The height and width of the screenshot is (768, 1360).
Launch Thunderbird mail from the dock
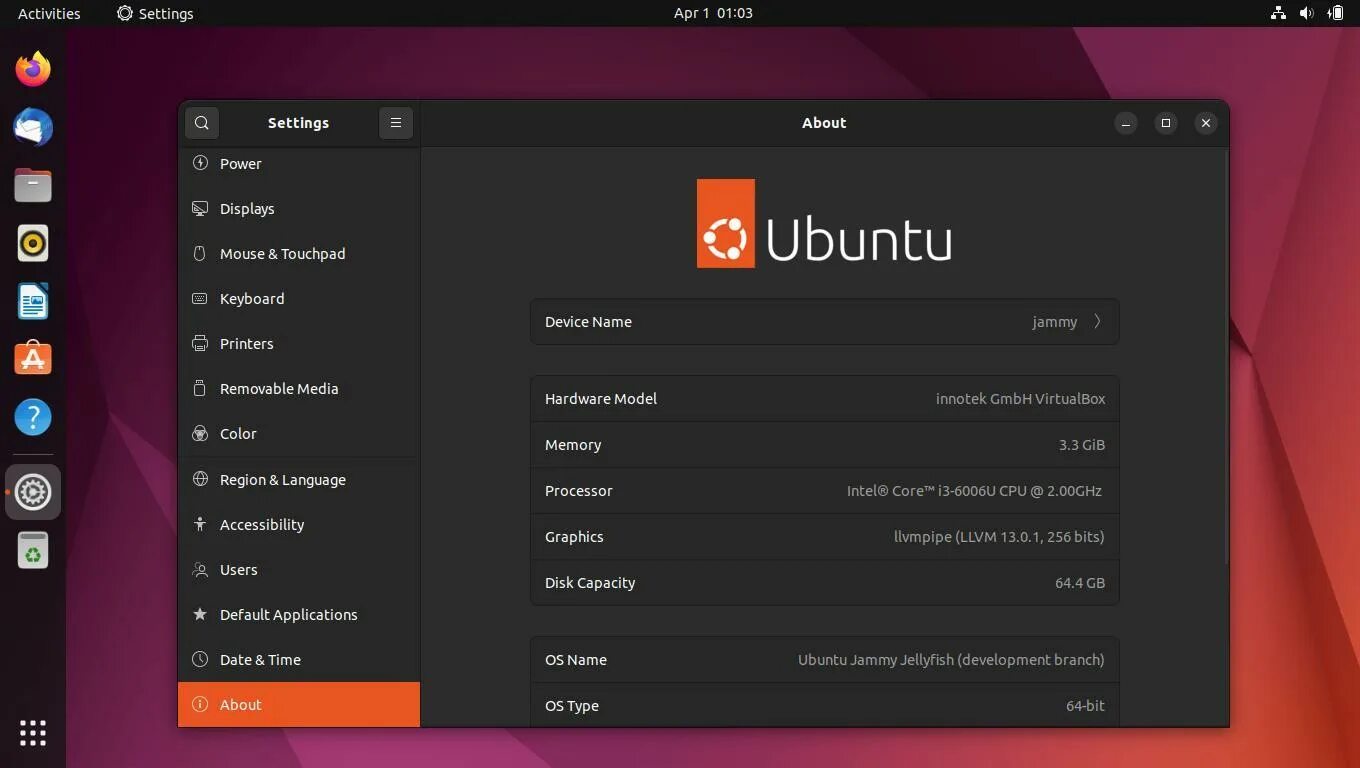(33, 127)
